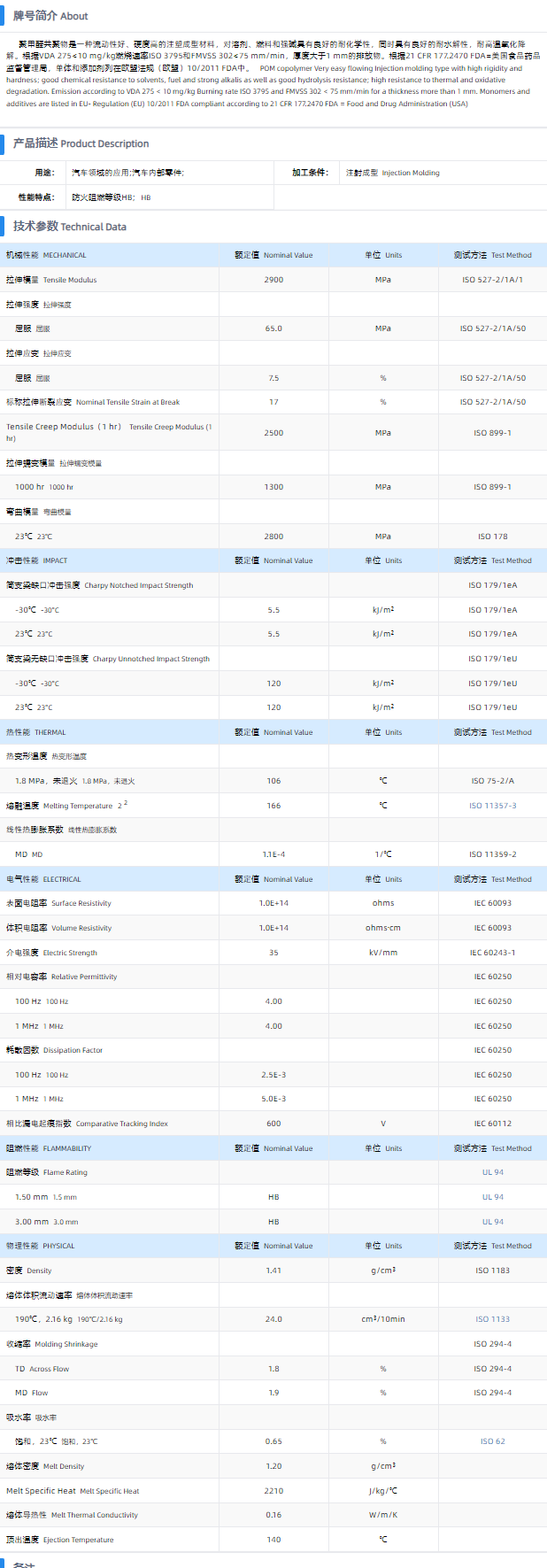Click the Comparative Tracking Index value 600
The width and height of the screenshot is (547, 1568).
(273, 1124)
